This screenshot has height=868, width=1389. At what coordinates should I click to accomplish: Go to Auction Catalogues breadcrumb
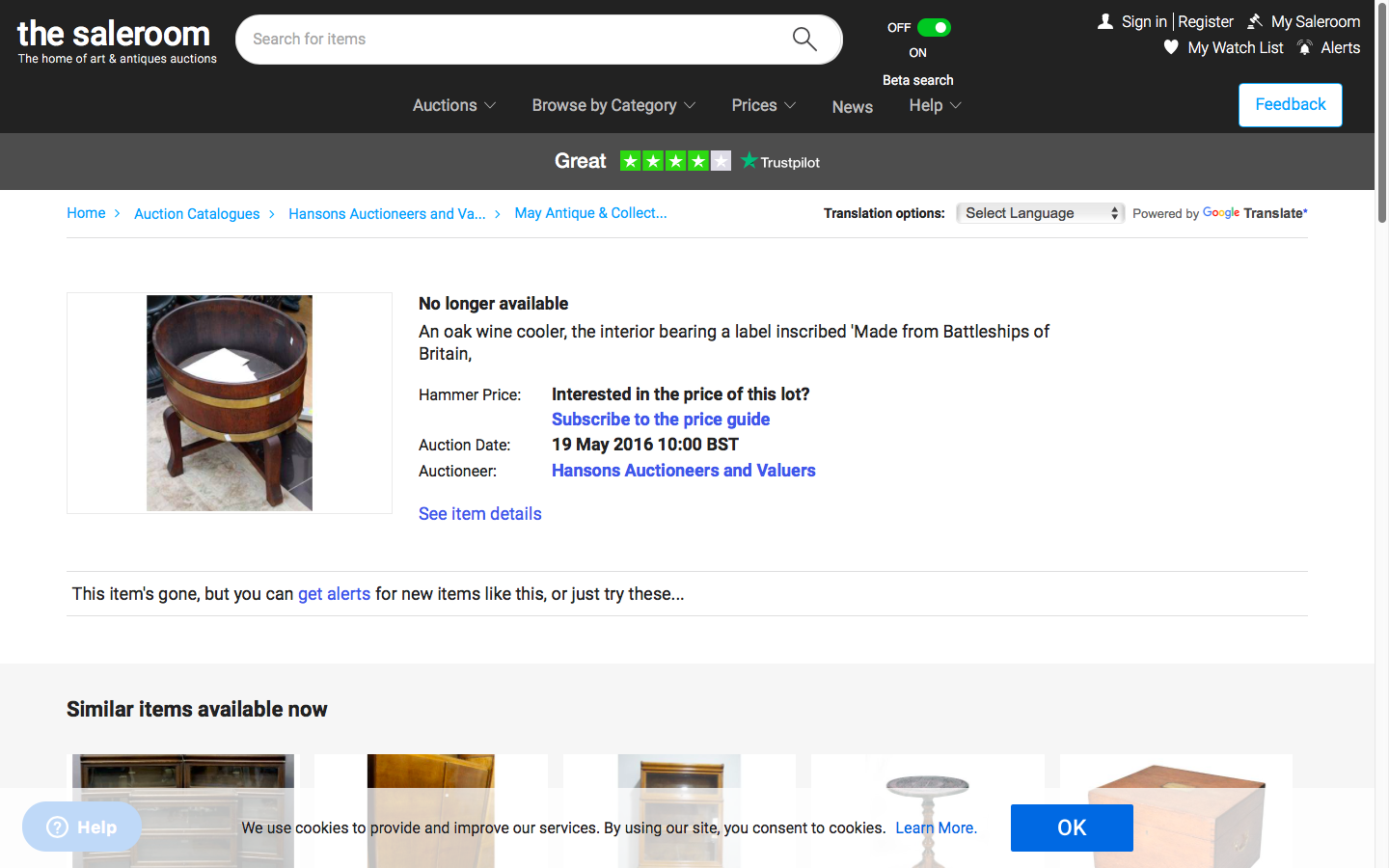click(197, 213)
